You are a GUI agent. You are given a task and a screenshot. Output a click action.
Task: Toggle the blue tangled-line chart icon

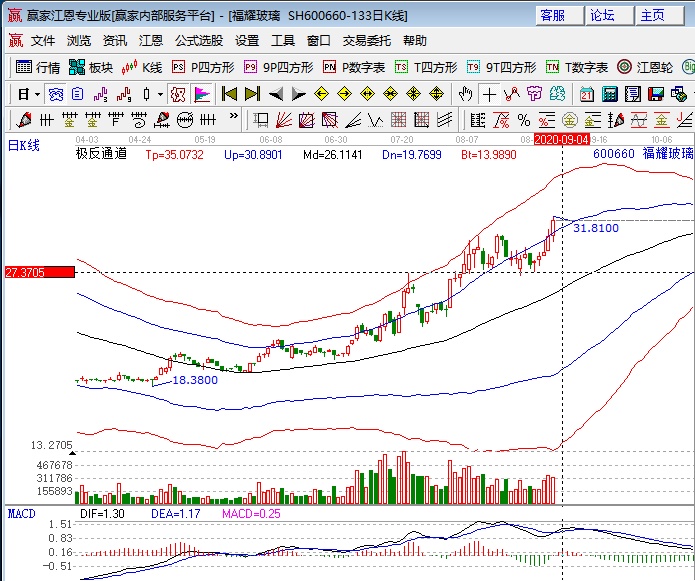pos(56,94)
